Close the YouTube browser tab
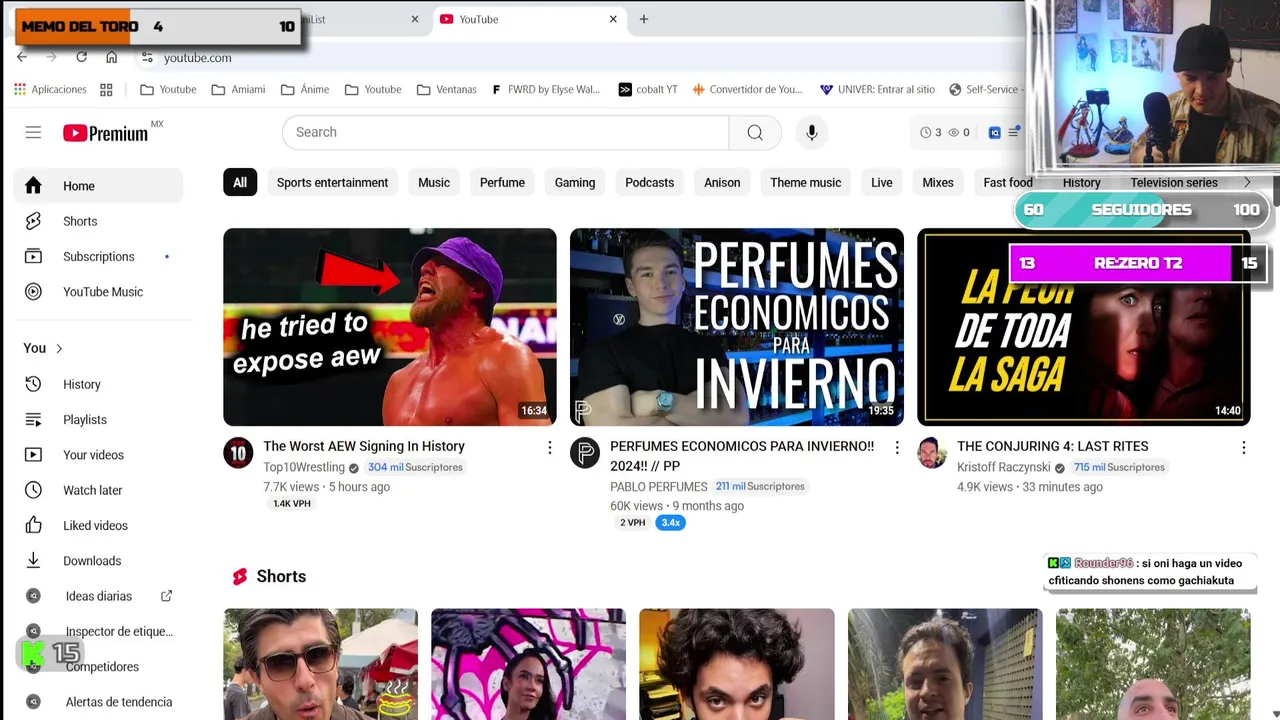Image resolution: width=1280 pixels, height=720 pixels. 613,19
